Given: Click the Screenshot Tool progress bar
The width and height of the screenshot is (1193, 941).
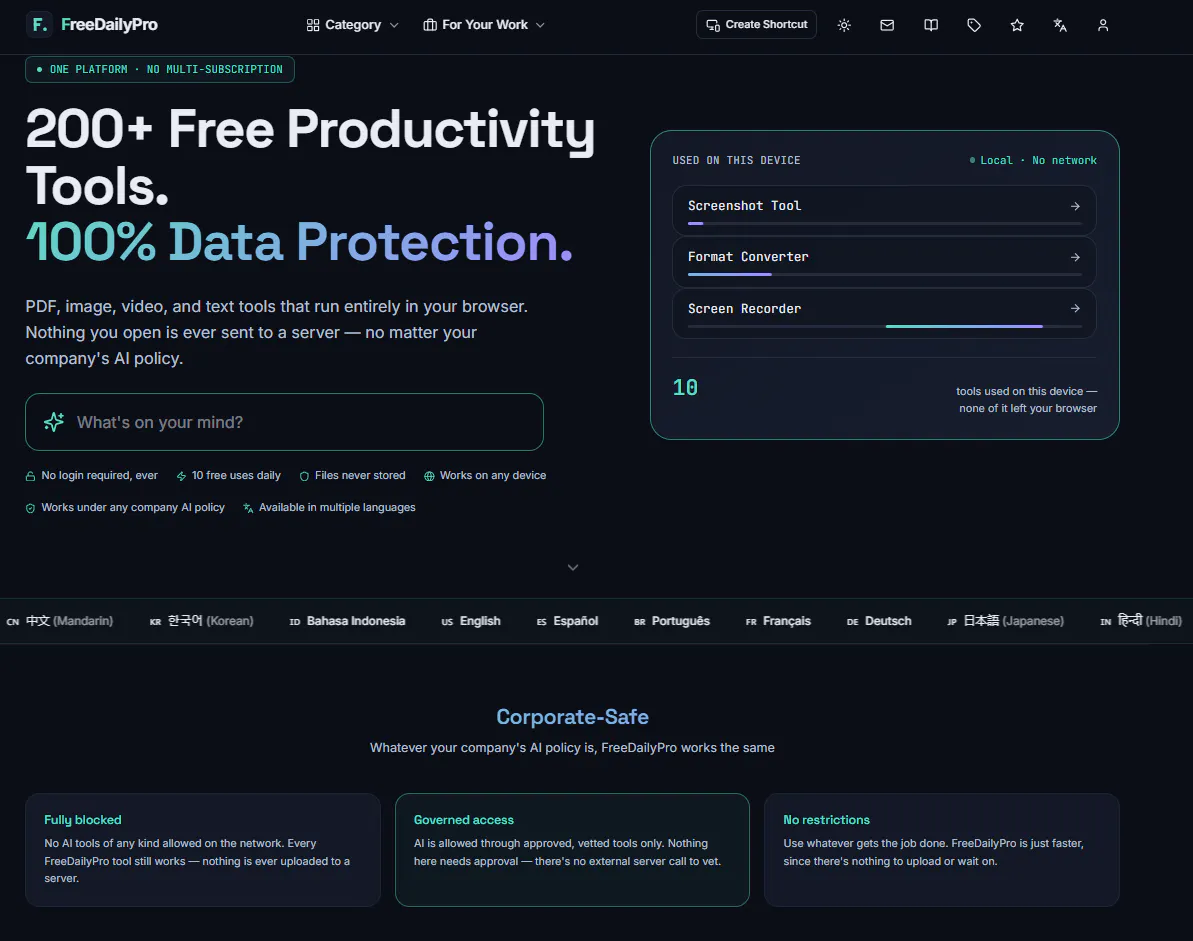Looking at the screenshot, I should (x=884, y=224).
